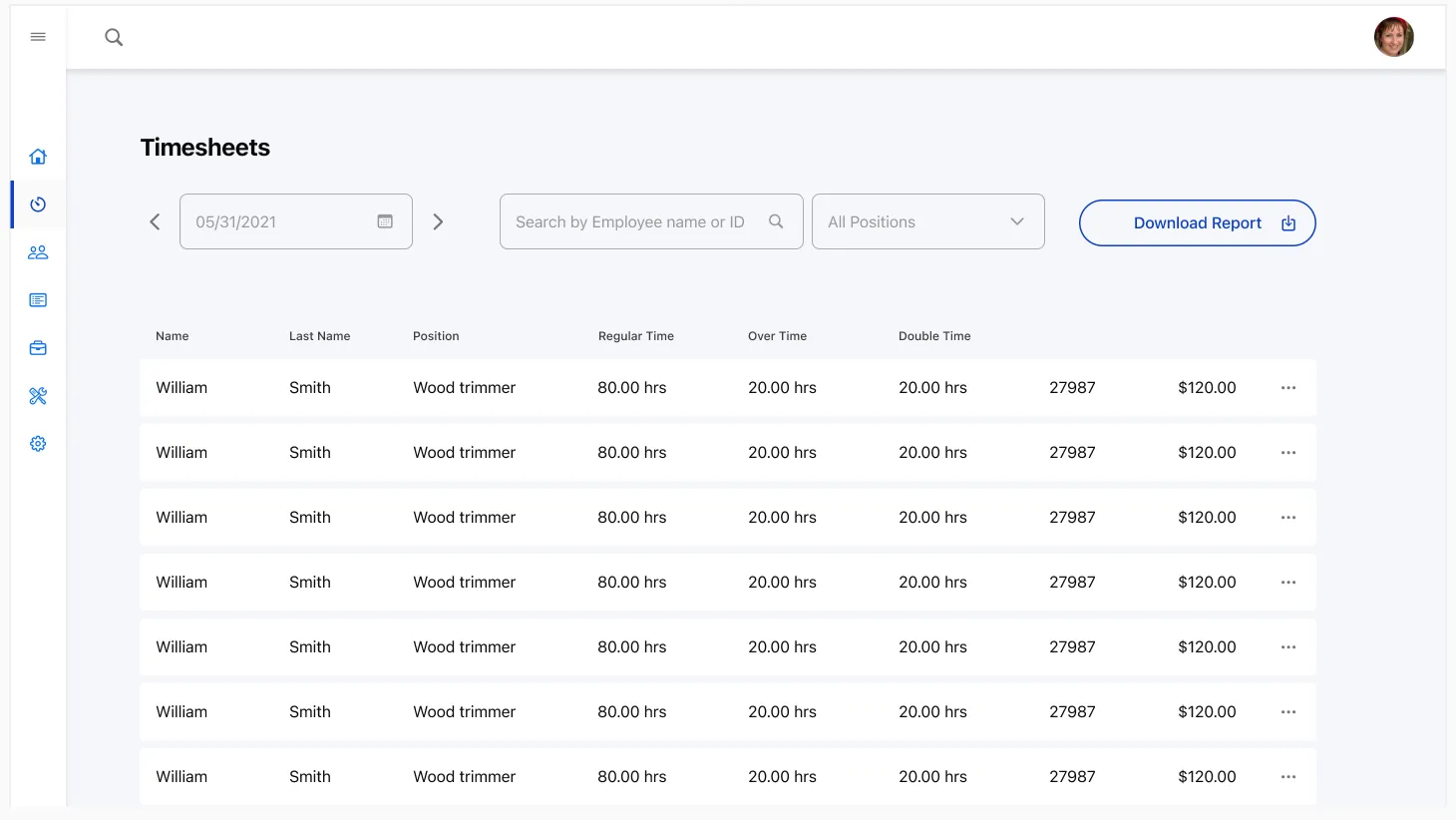Open the list document sidebar icon
Viewport: 1456px width, 820px height.
38,300
